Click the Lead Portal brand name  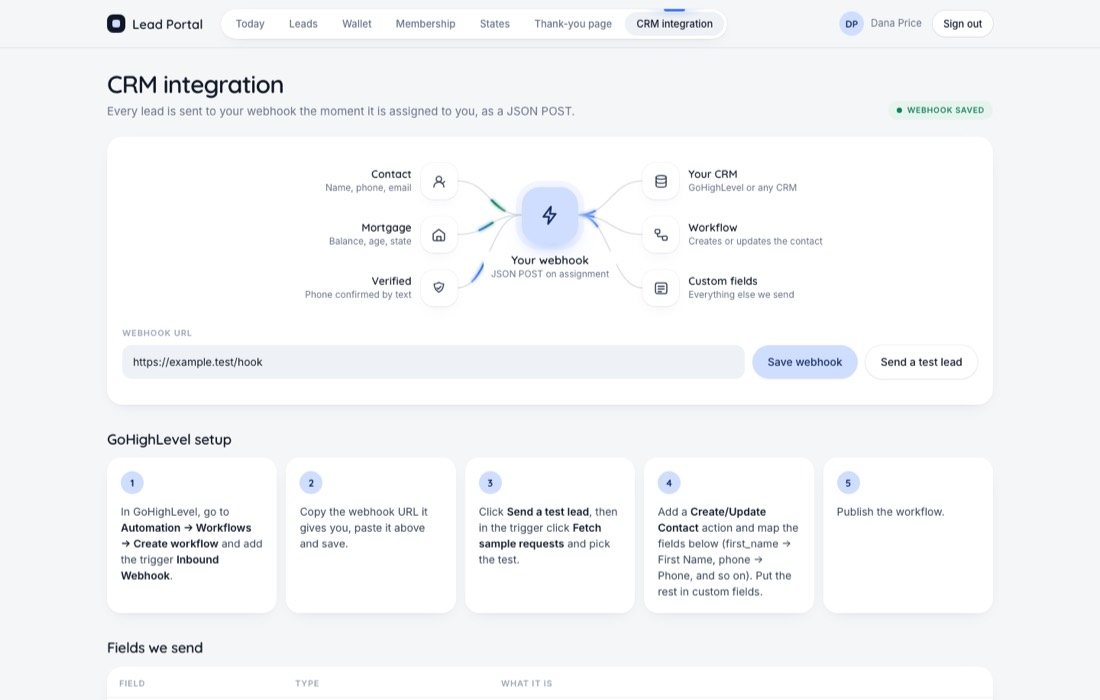167,25
